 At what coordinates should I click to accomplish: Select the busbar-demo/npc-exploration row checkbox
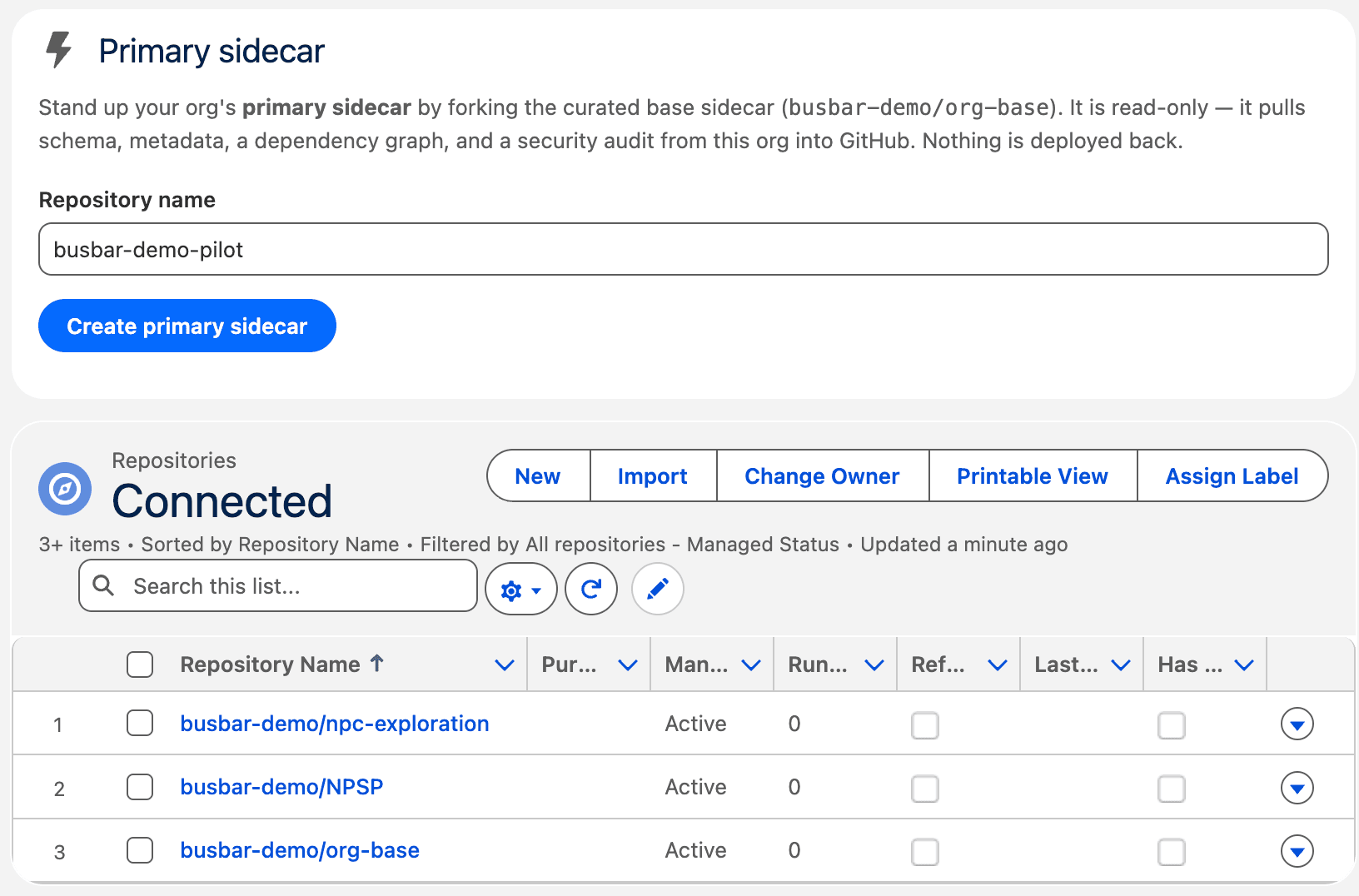click(140, 723)
